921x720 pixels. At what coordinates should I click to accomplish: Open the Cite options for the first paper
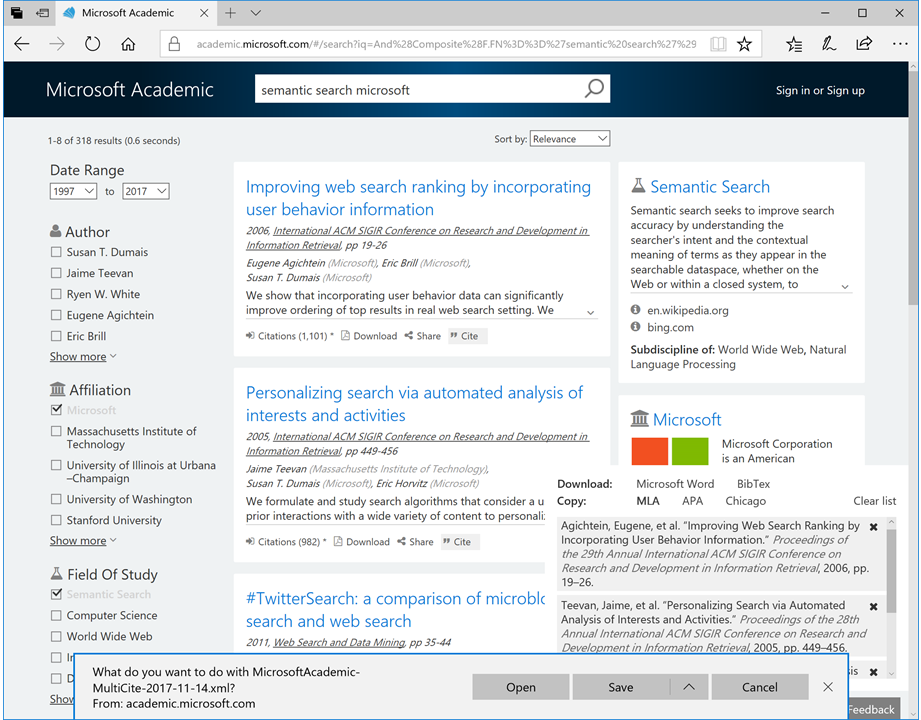point(465,336)
